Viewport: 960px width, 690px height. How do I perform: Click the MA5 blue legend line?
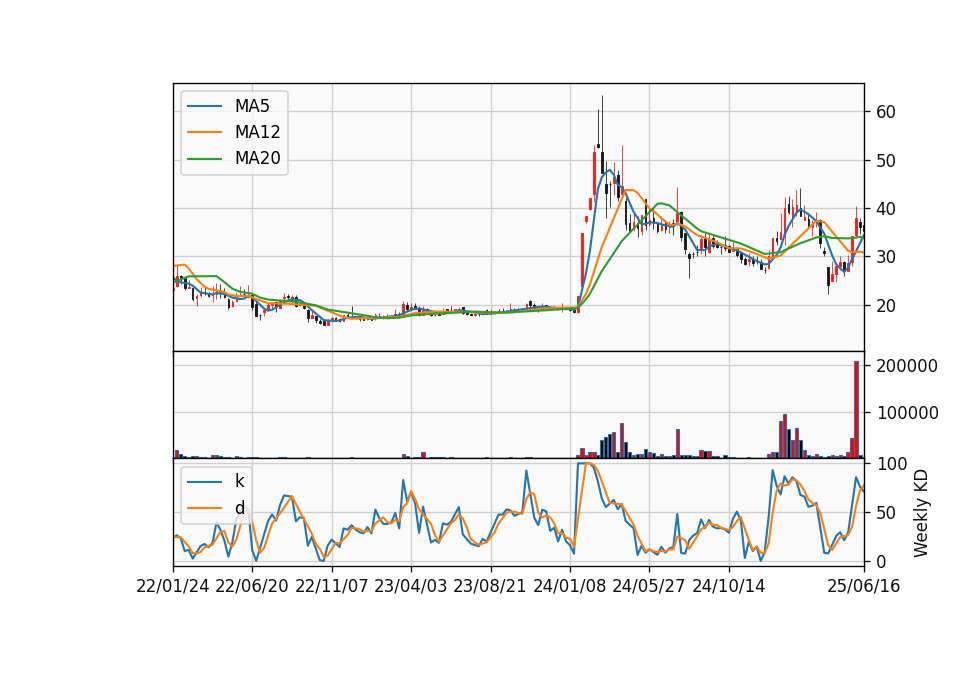tap(204, 106)
